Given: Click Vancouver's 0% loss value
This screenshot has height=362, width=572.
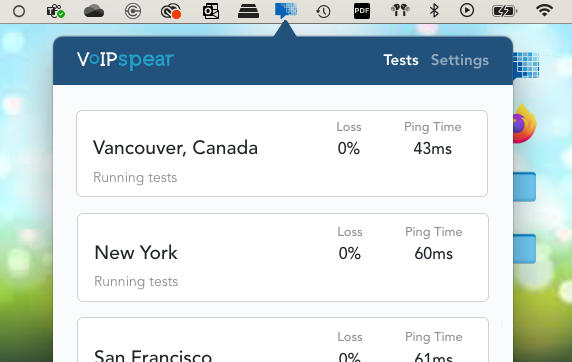Looking at the screenshot, I should tap(349, 149).
